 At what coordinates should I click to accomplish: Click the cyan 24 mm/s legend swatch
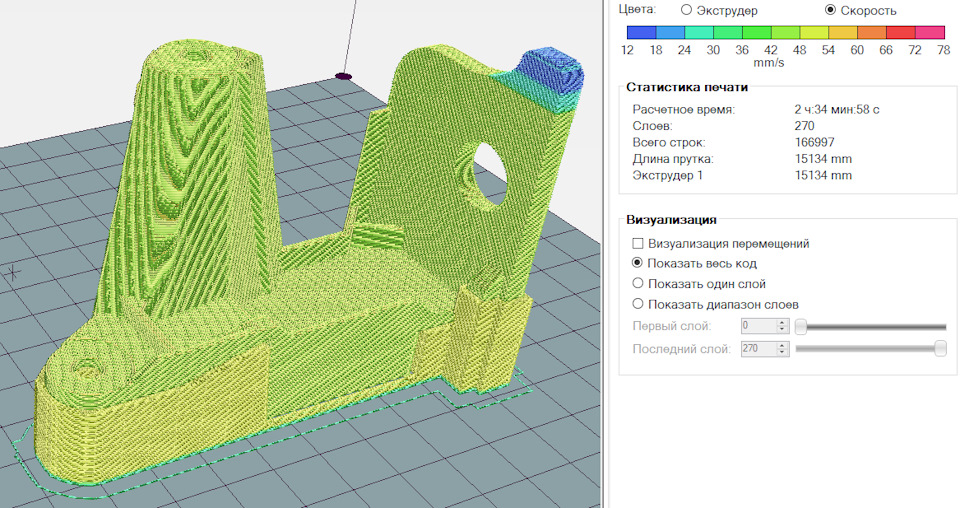coord(699,32)
